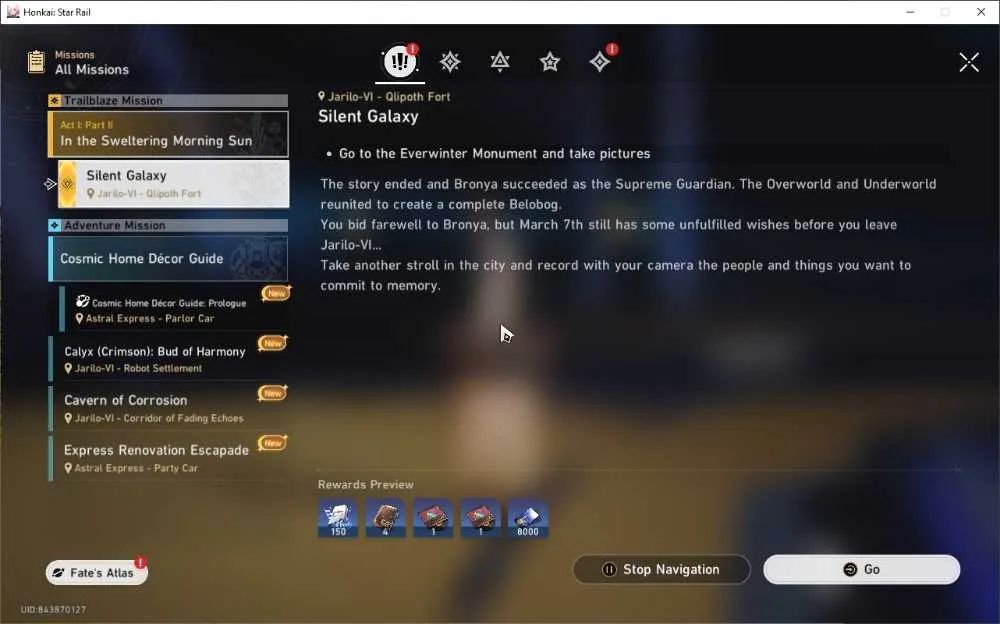Image resolution: width=1000 pixels, height=624 pixels.
Task: Select Cosmic Home Décor Guide: Prologue
Action: click(x=173, y=309)
